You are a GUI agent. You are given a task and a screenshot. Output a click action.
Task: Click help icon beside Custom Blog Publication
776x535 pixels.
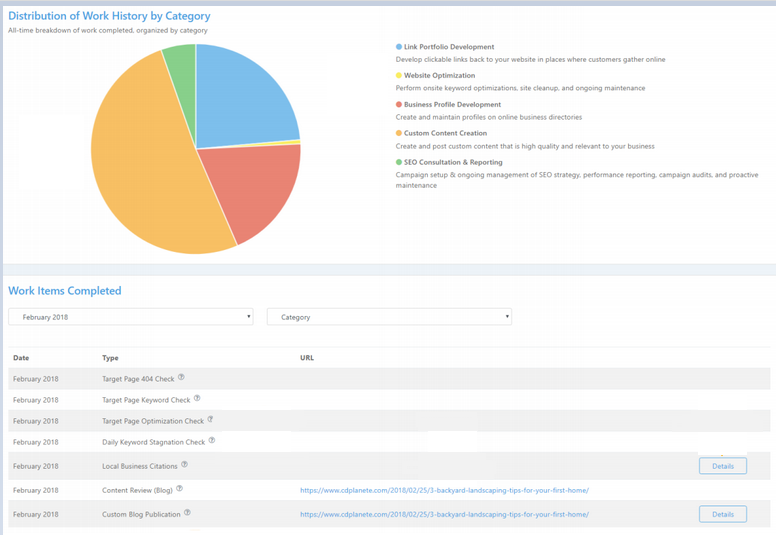coord(187,513)
